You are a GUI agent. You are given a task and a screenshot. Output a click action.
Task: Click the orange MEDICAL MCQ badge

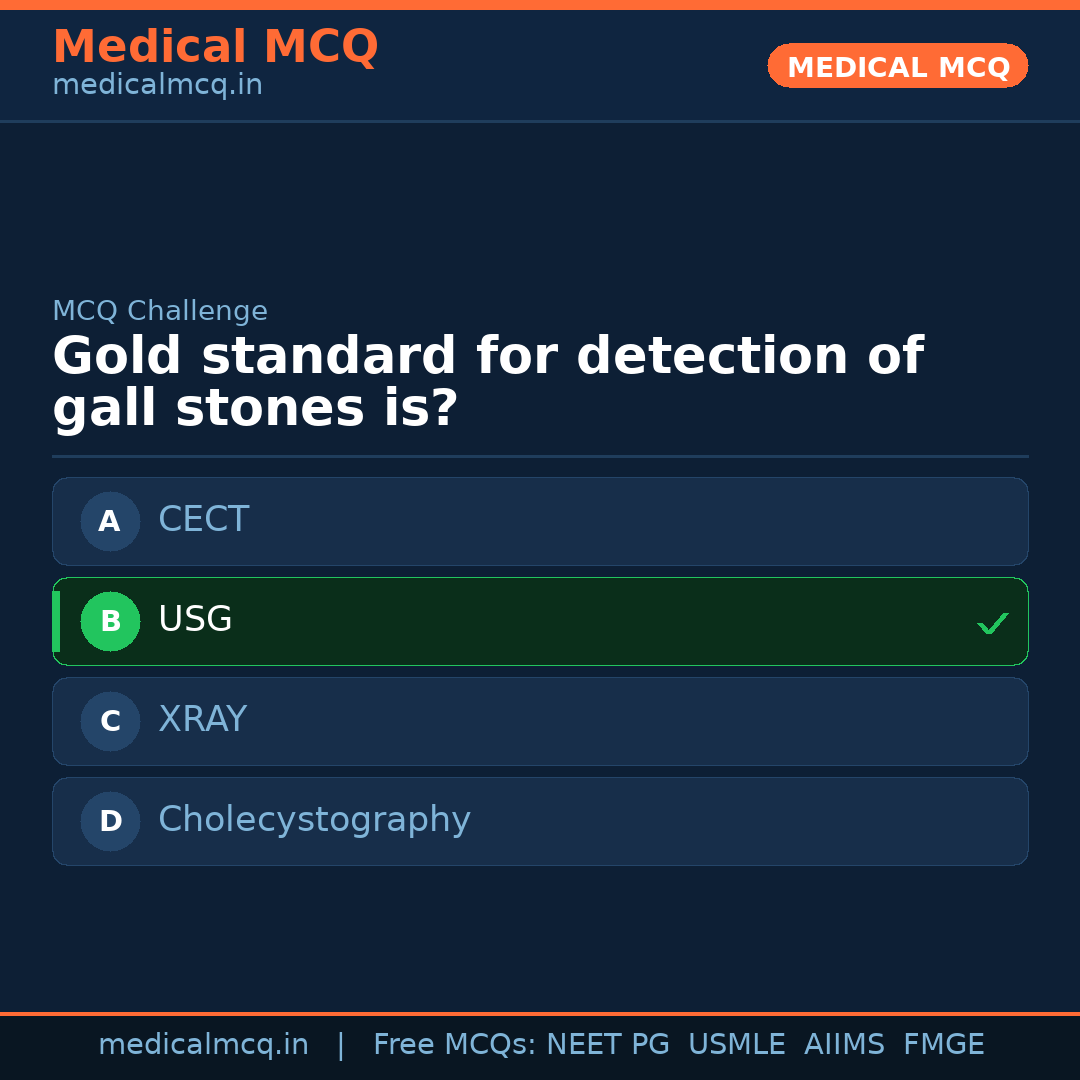(x=897, y=66)
